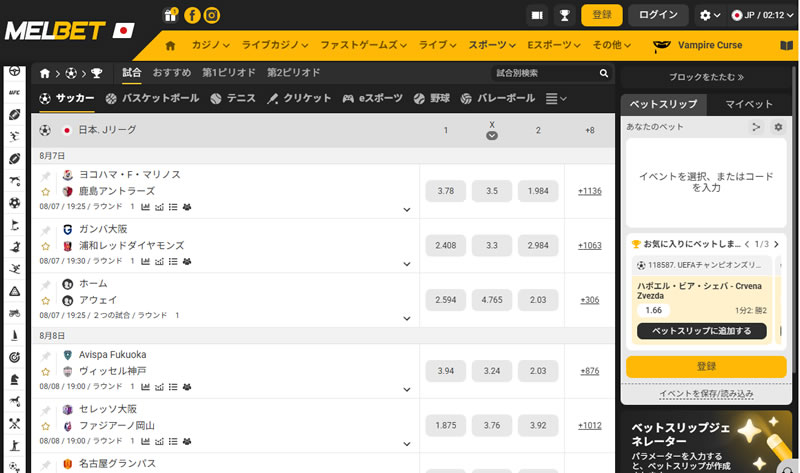Select UFC in left sports sidebar
800x473 pixels.
pos(14,92)
